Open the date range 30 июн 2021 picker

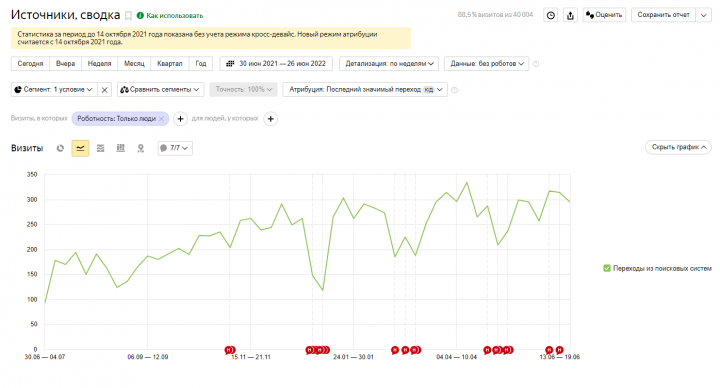coord(276,63)
